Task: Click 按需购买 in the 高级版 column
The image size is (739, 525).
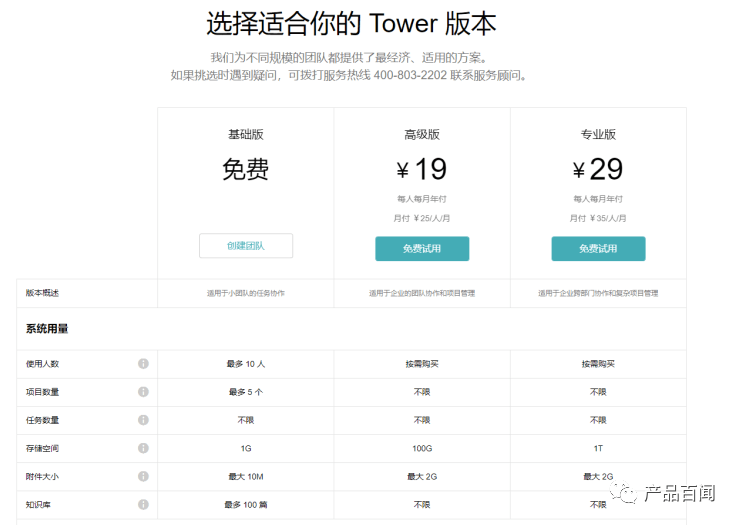Action: (422, 364)
